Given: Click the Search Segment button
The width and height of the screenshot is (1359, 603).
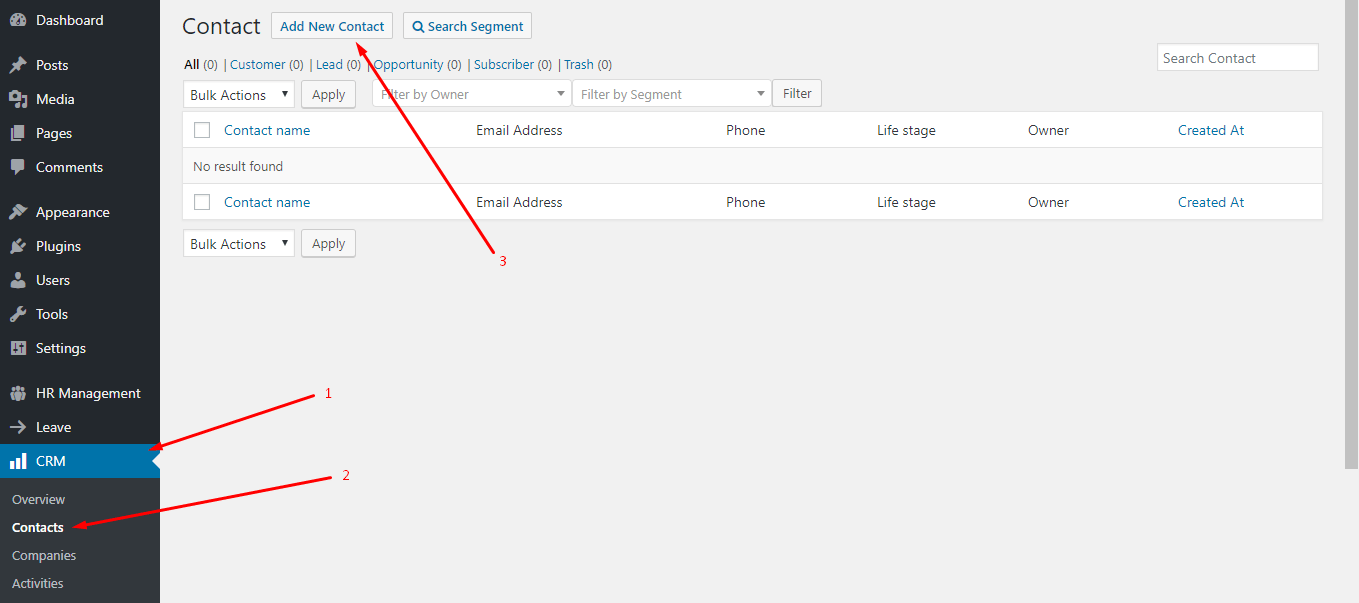Looking at the screenshot, I should click(x=467, y=26).
